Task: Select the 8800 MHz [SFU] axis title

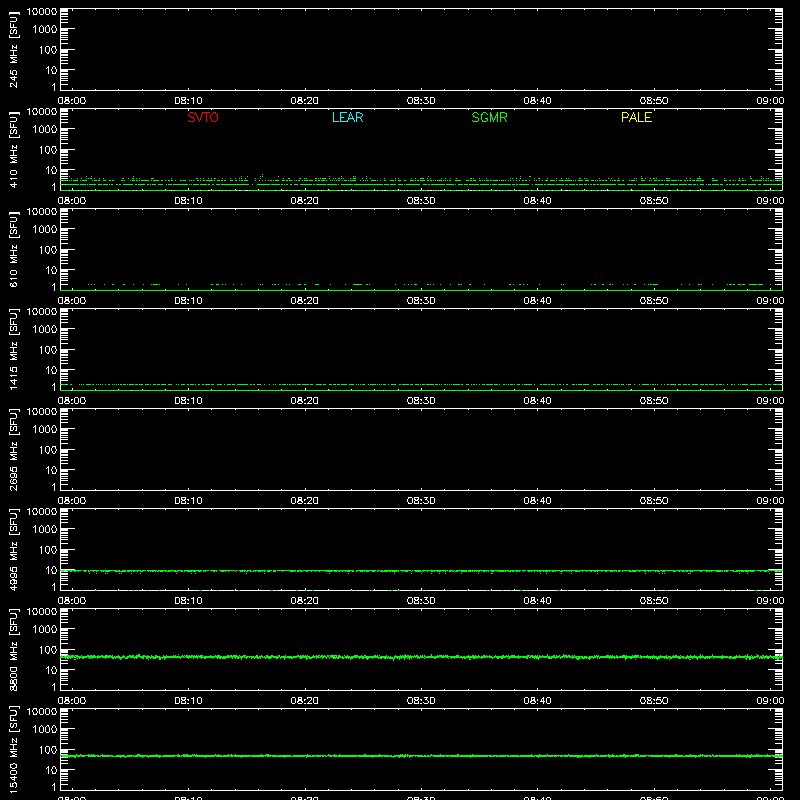Action: 13,649
